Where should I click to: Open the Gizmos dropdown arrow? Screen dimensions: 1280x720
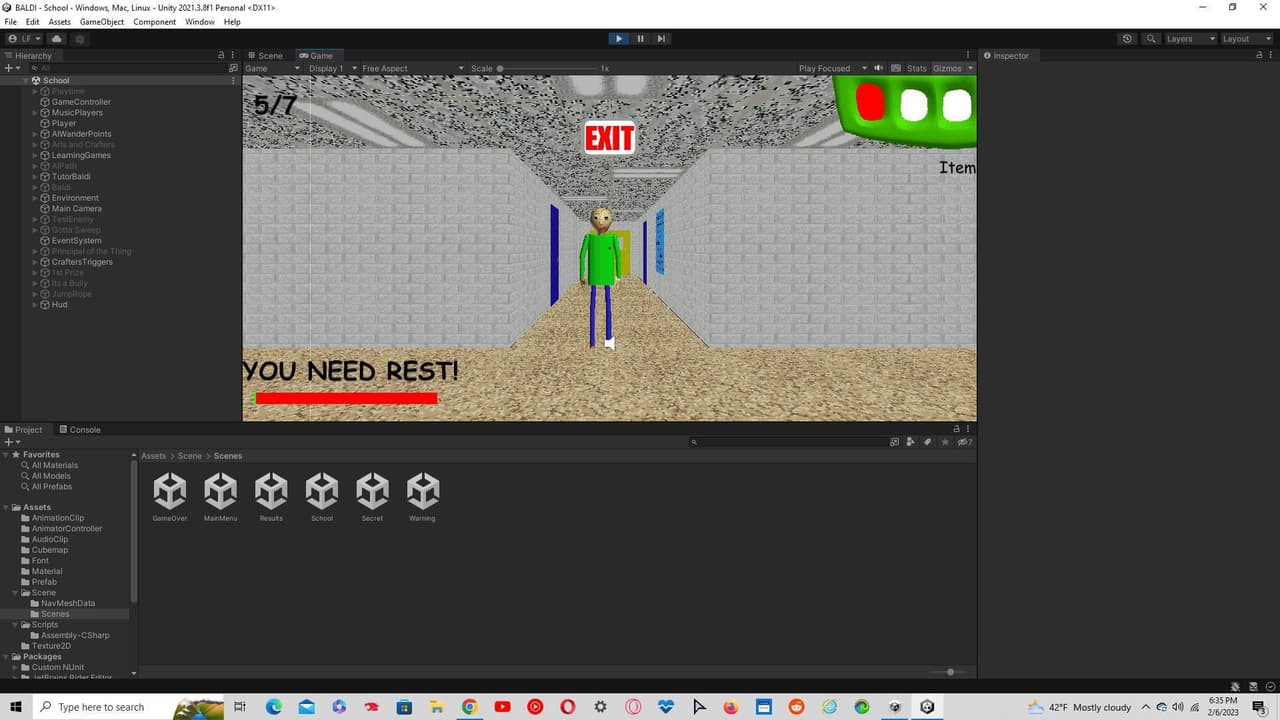pos(970,69)
